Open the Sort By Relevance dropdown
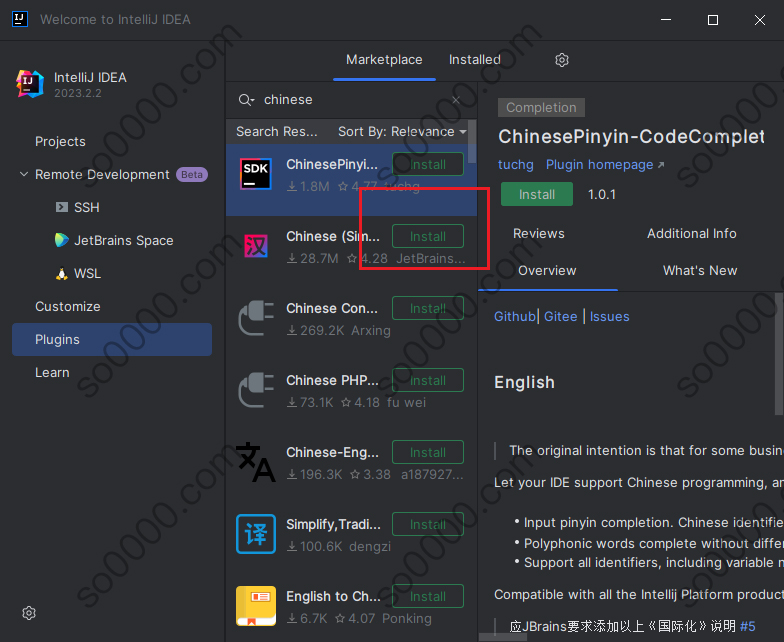 click(402, 132)
